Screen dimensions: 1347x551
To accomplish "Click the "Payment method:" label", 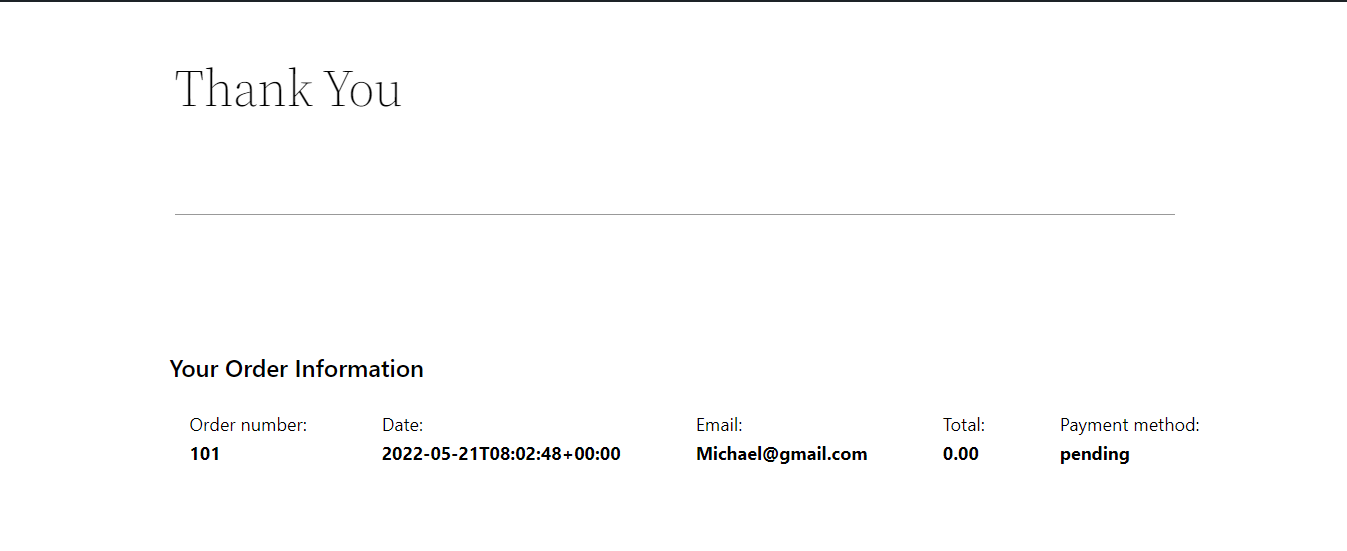I will coord(1129,425).
